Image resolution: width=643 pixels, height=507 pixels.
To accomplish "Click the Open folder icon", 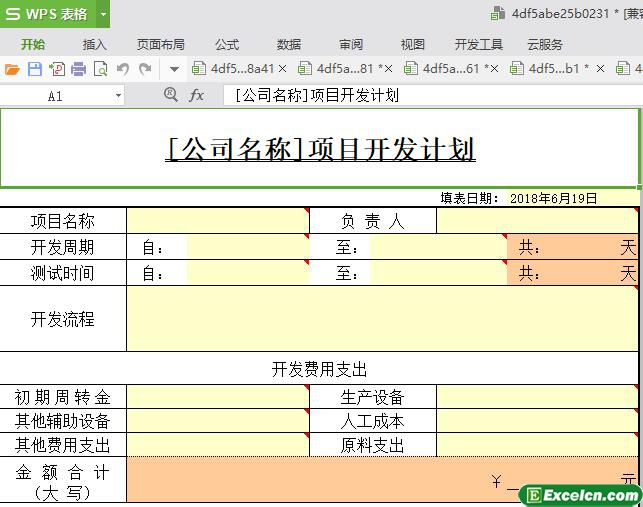I will click(12, 69).
